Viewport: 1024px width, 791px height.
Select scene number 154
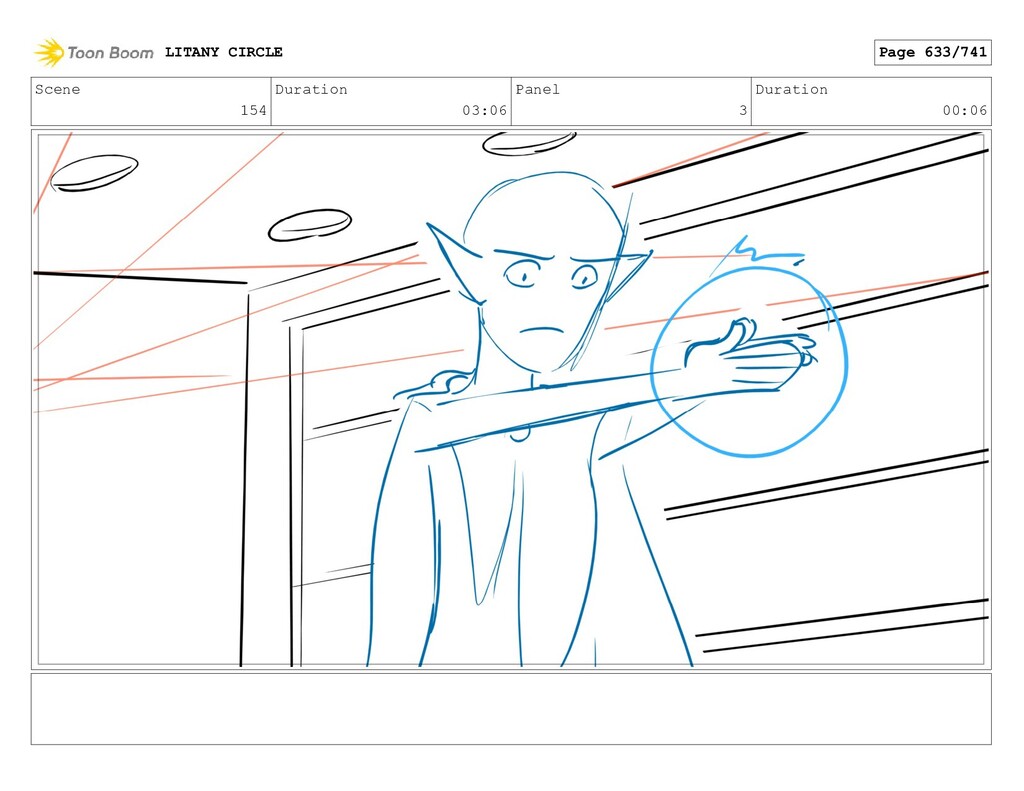[253, 110]
